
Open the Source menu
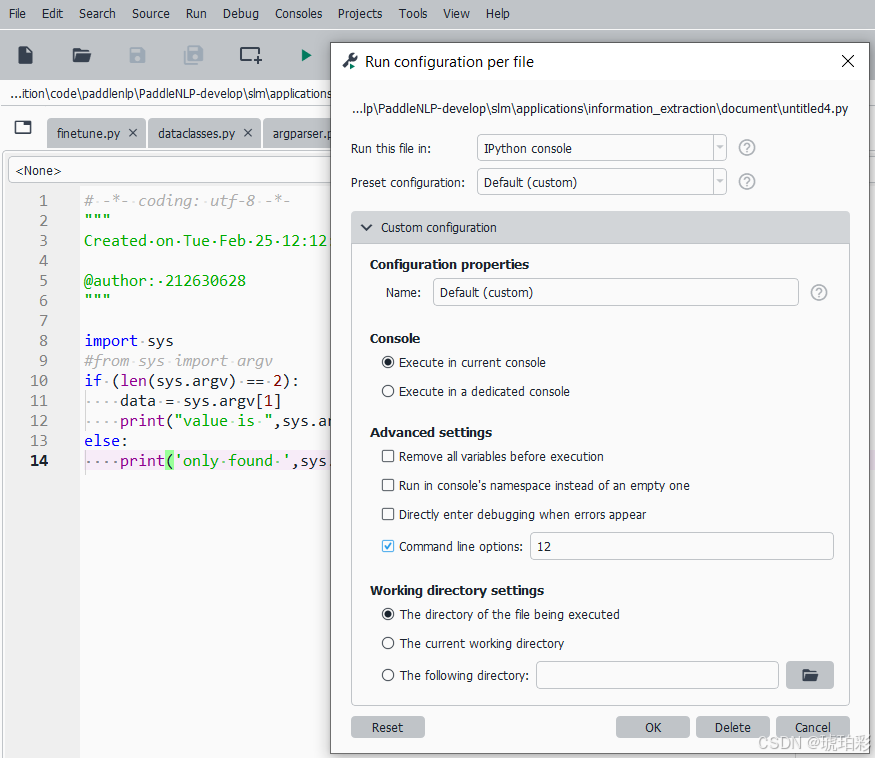tap(151, 13)
